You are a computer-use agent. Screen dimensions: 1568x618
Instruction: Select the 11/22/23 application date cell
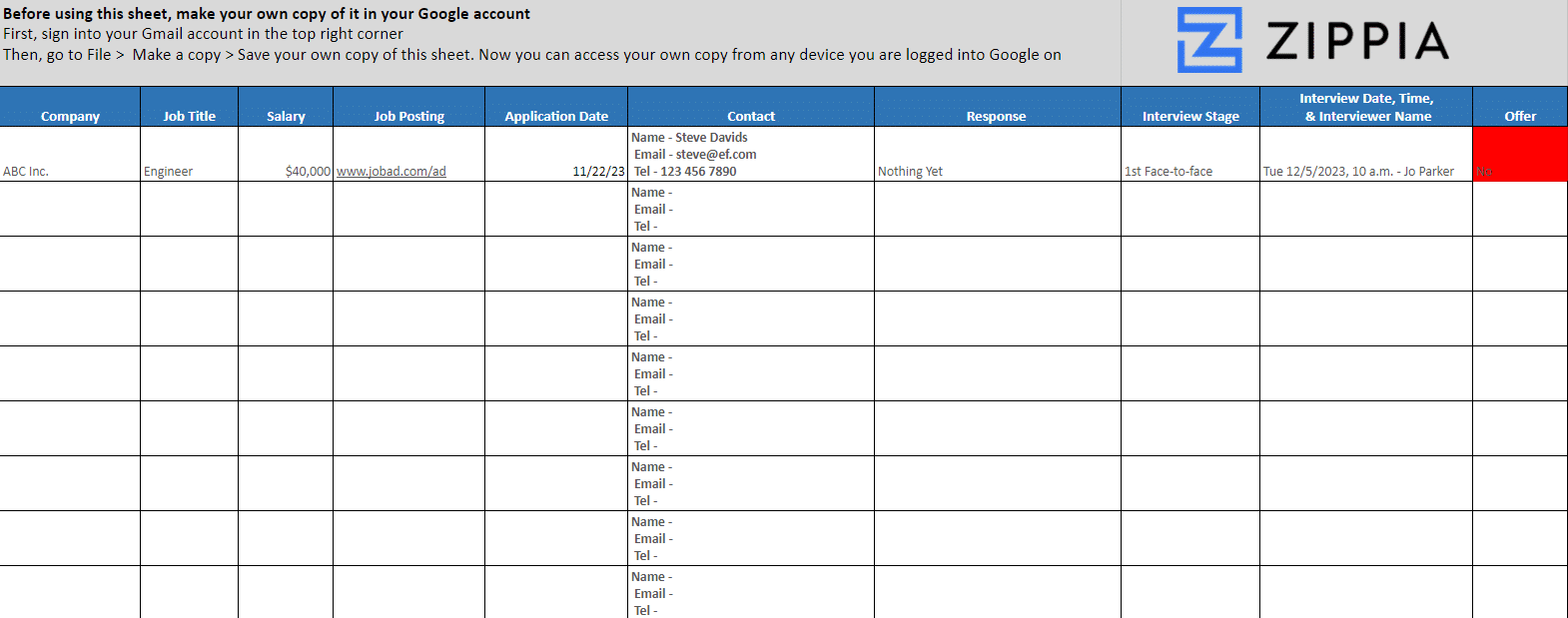point(555,155)
